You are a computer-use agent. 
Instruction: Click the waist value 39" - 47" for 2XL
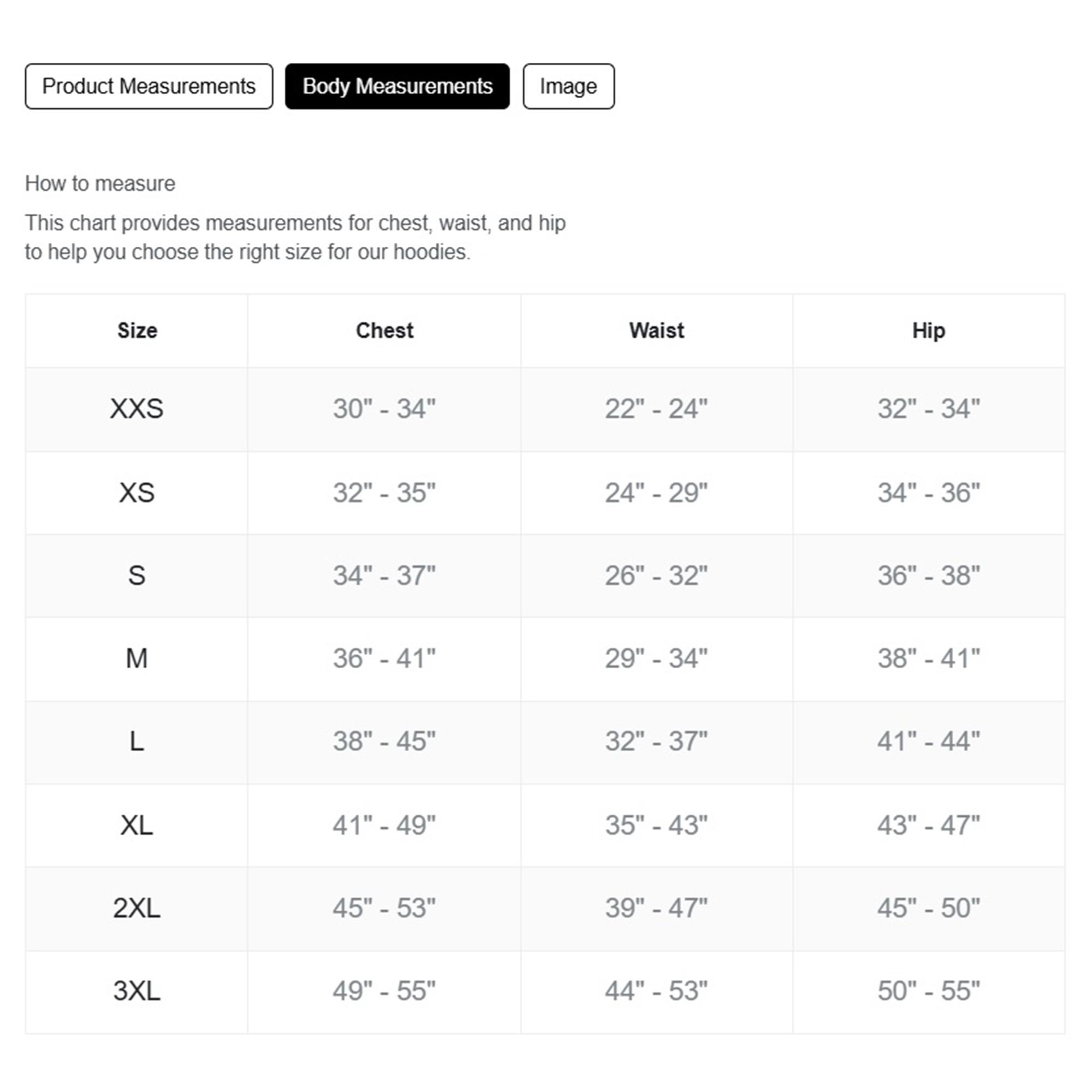point(656,909)
